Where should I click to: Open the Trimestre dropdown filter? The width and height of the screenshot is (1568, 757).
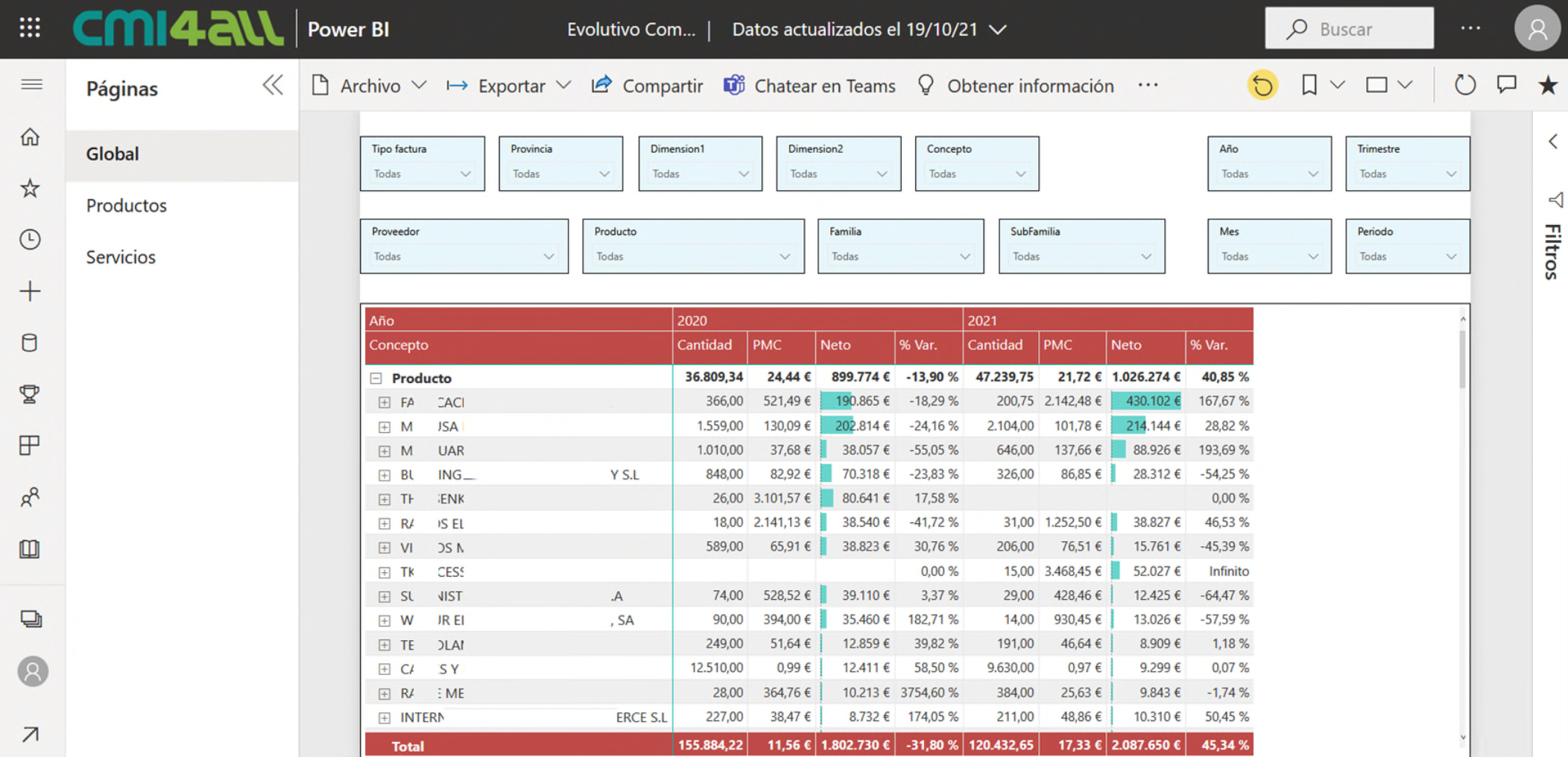click(1407, 174)
